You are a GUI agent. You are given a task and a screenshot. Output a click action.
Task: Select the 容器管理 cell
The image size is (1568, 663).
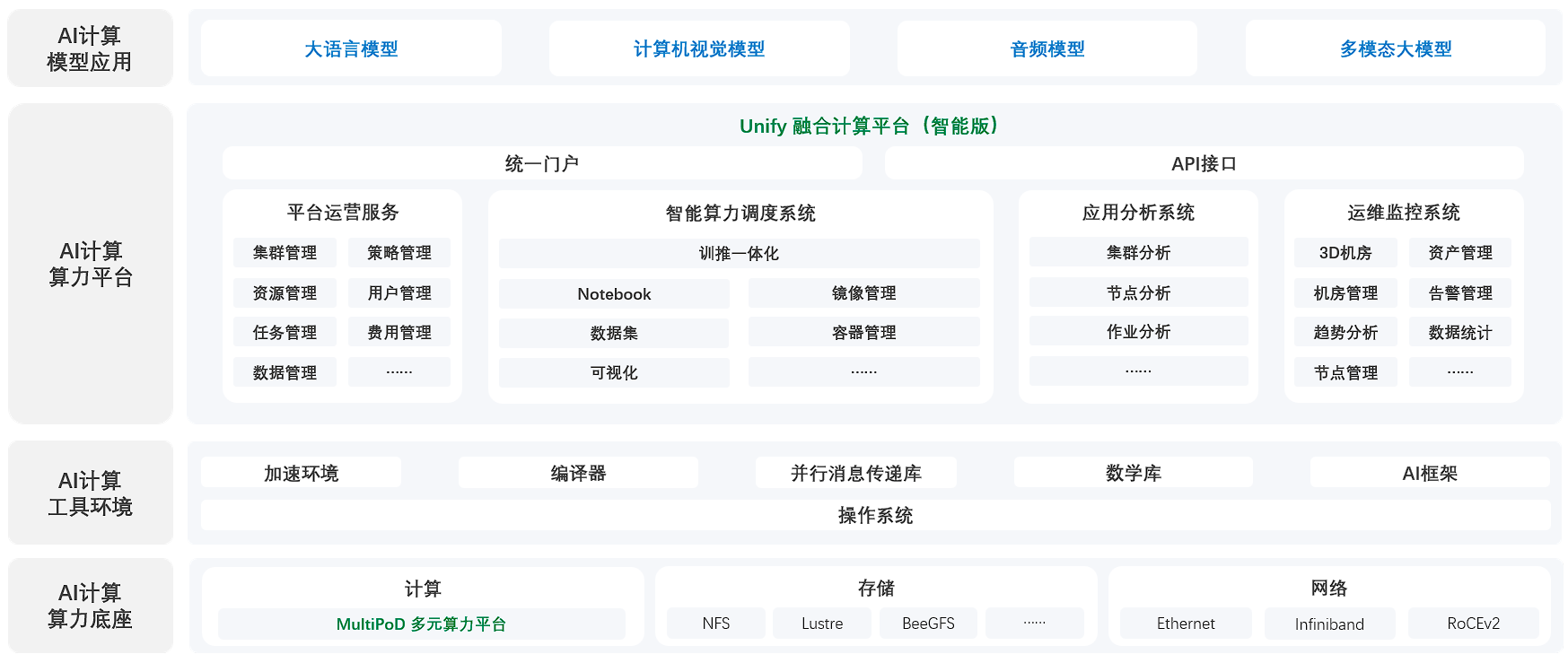pos(864,333)
